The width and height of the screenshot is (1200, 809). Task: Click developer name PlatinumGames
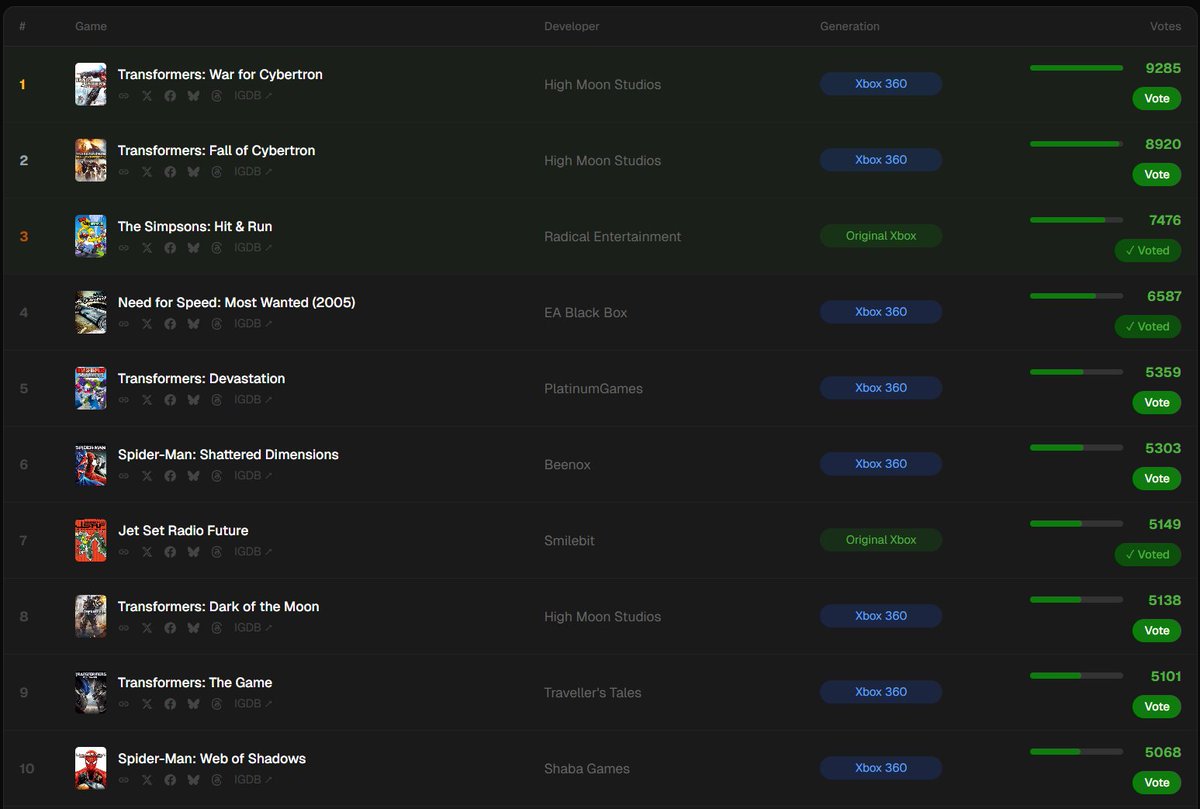point(593,388)
